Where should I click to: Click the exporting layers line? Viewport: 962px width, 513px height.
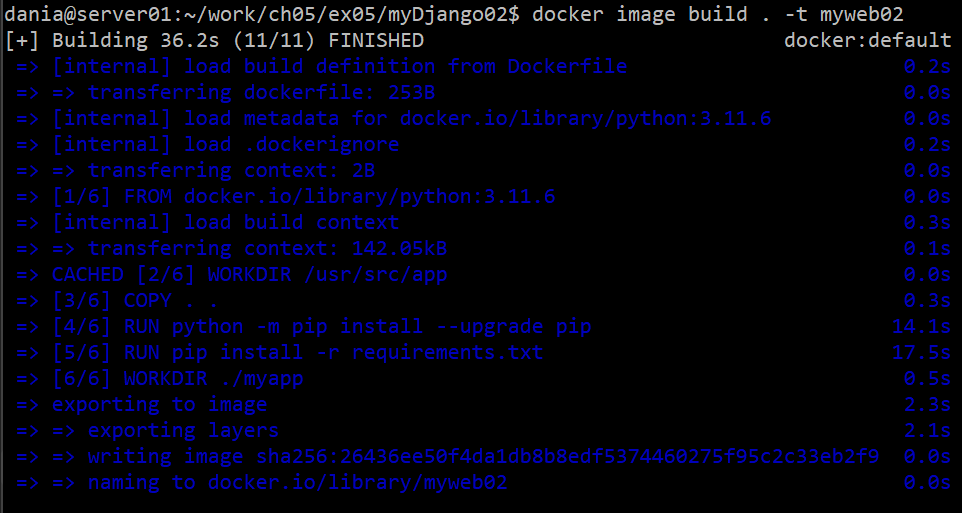[x=183, y=431]
